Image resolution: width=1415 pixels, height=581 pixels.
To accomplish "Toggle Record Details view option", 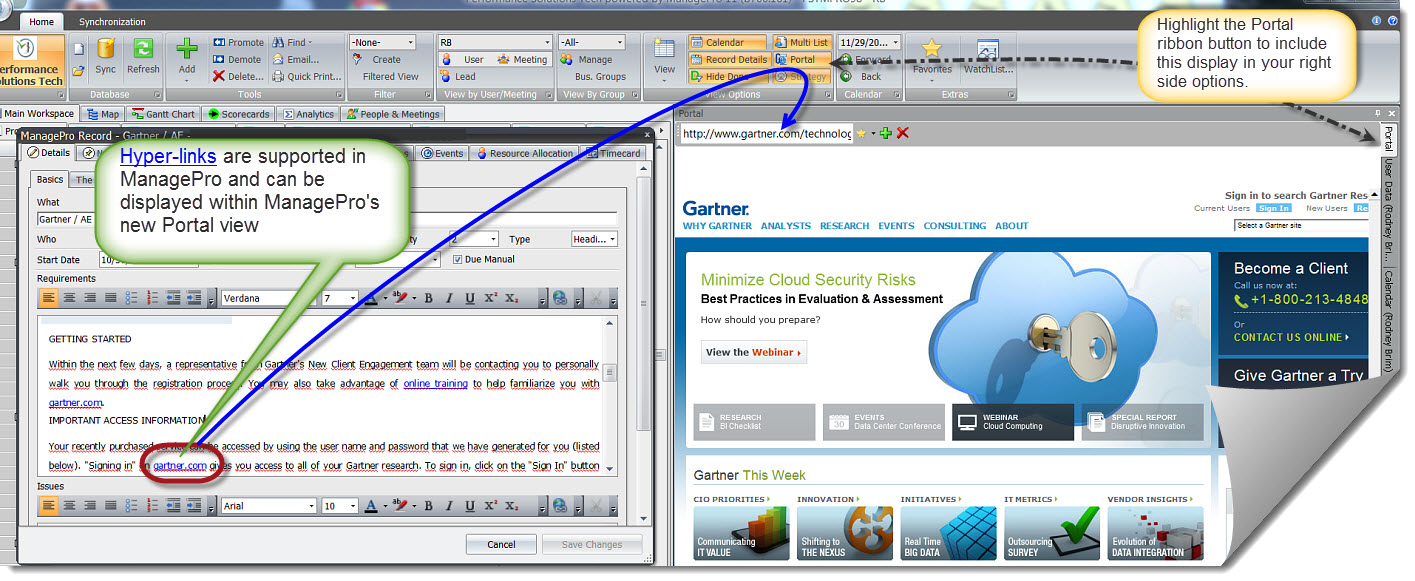I will click(x=728, y=59).
